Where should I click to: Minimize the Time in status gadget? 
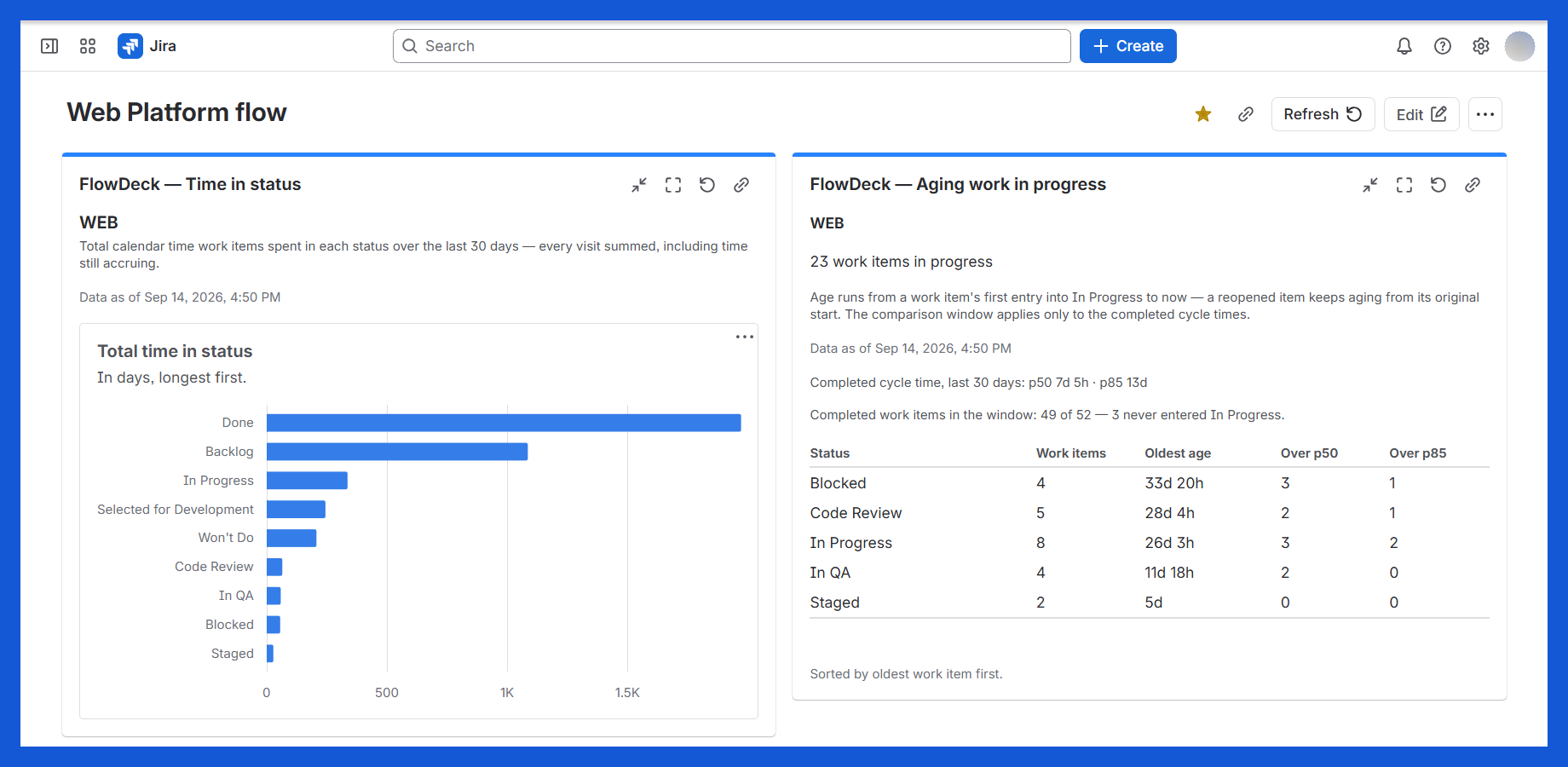point(639,185)
